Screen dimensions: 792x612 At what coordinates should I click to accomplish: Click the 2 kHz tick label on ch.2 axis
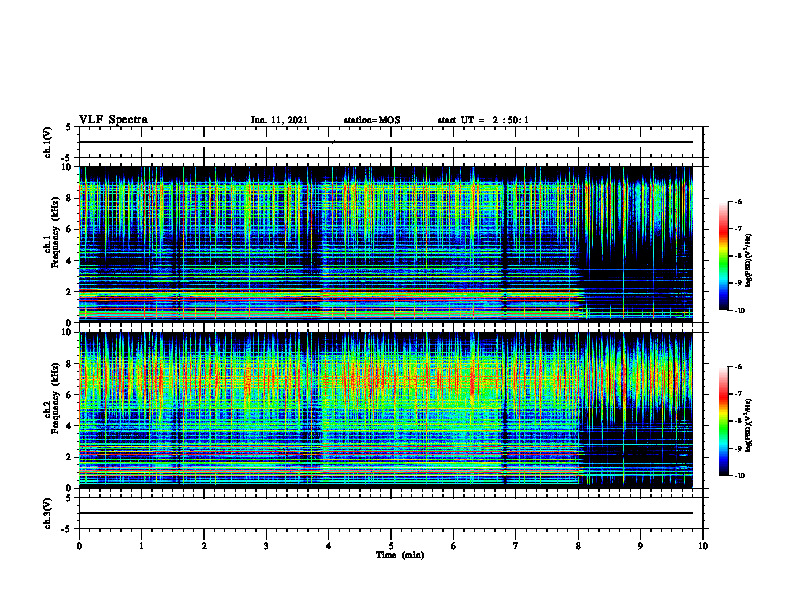click(x=69, y=457)
